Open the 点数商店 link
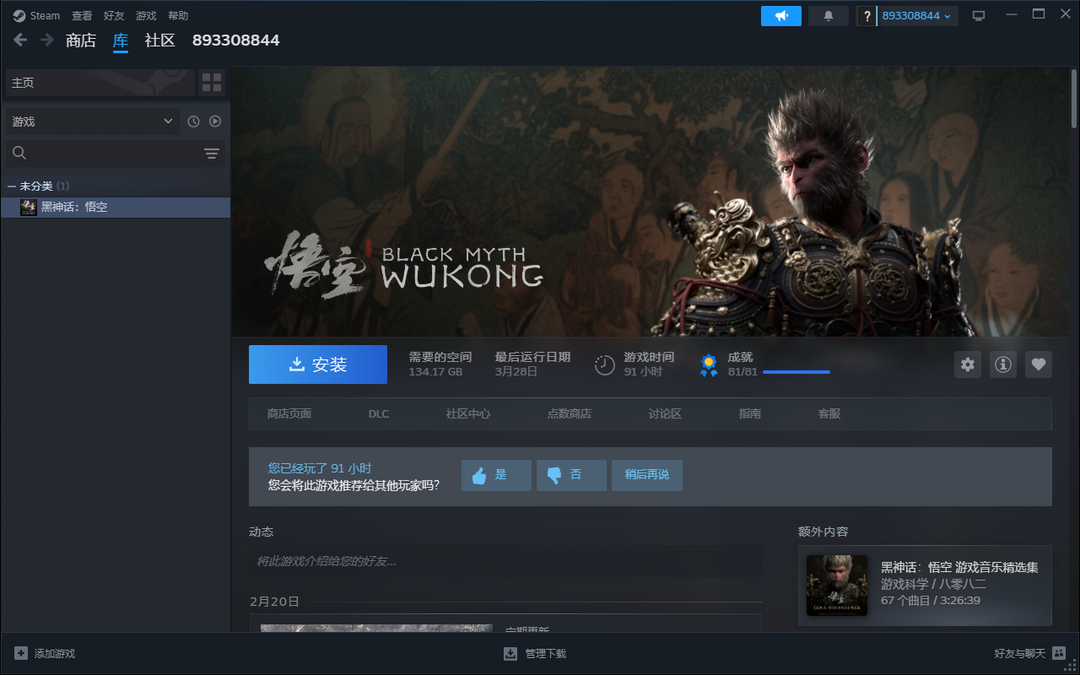The height and width of the screenshot is (675, 1080). pyautogui.click(x=570, y=414)
